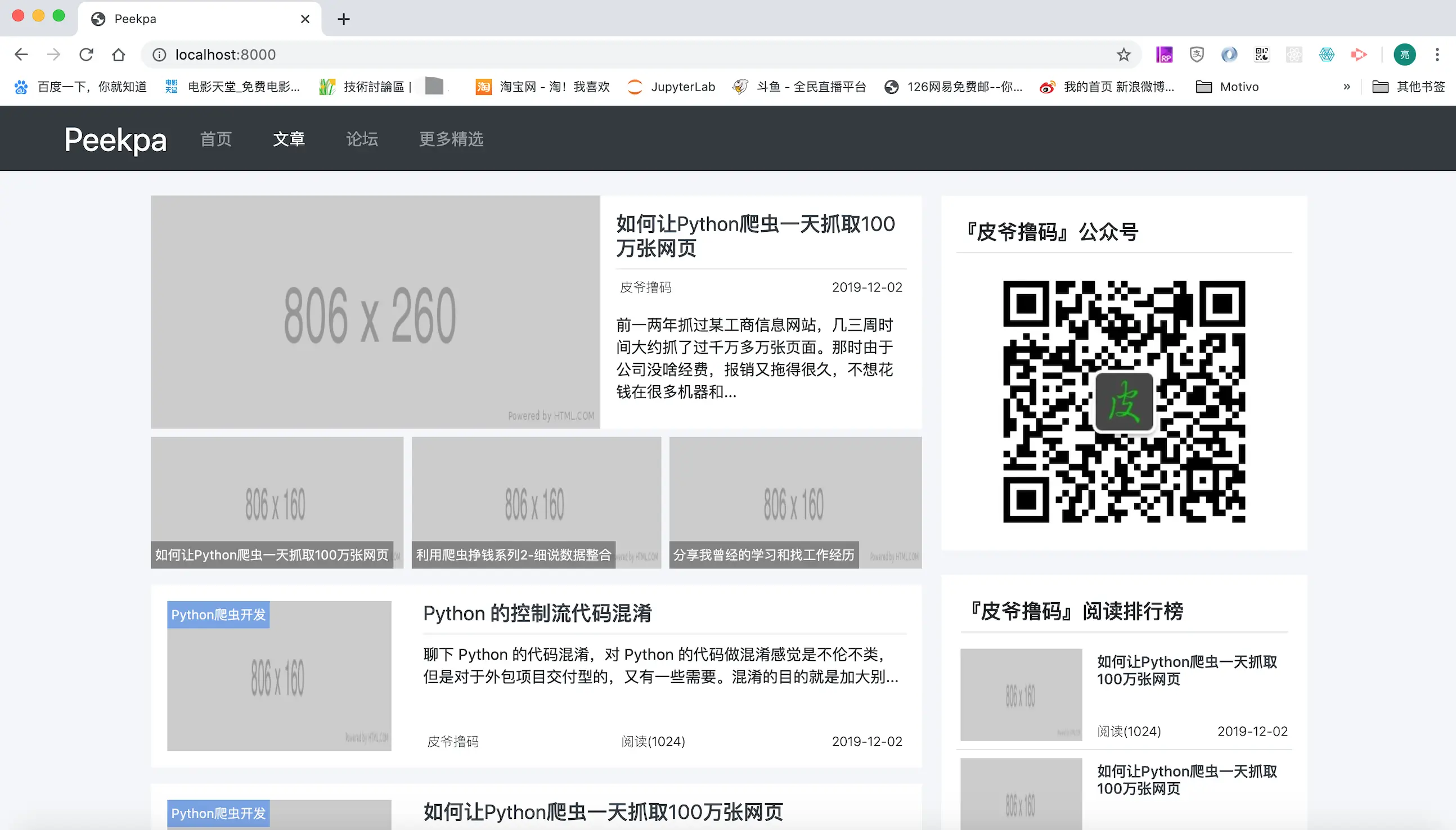Click the Peekpa site logo
1456x830 pixels.
coord(115,139)
